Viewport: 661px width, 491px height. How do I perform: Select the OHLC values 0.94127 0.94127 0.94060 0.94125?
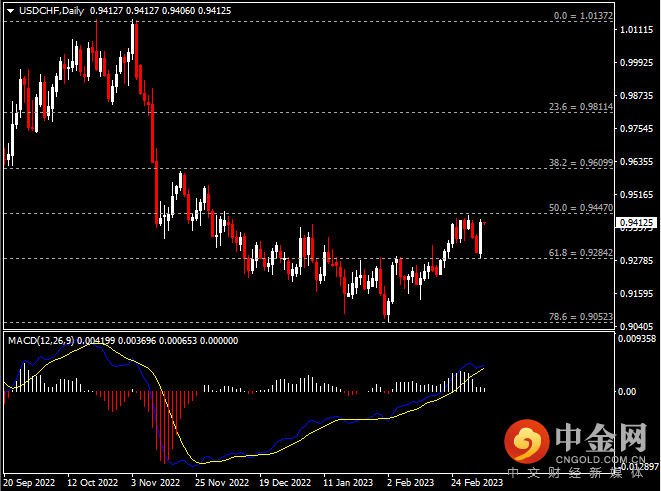click(160, 11)
